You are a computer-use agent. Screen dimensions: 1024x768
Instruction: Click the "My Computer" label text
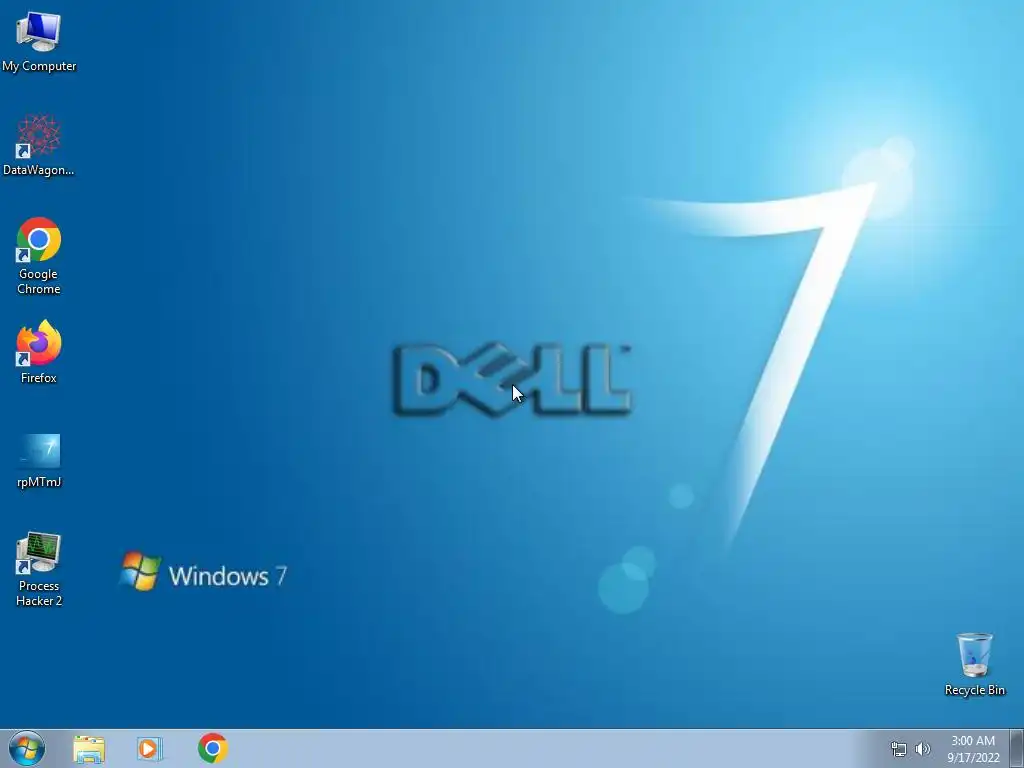[x=39, y=67]
